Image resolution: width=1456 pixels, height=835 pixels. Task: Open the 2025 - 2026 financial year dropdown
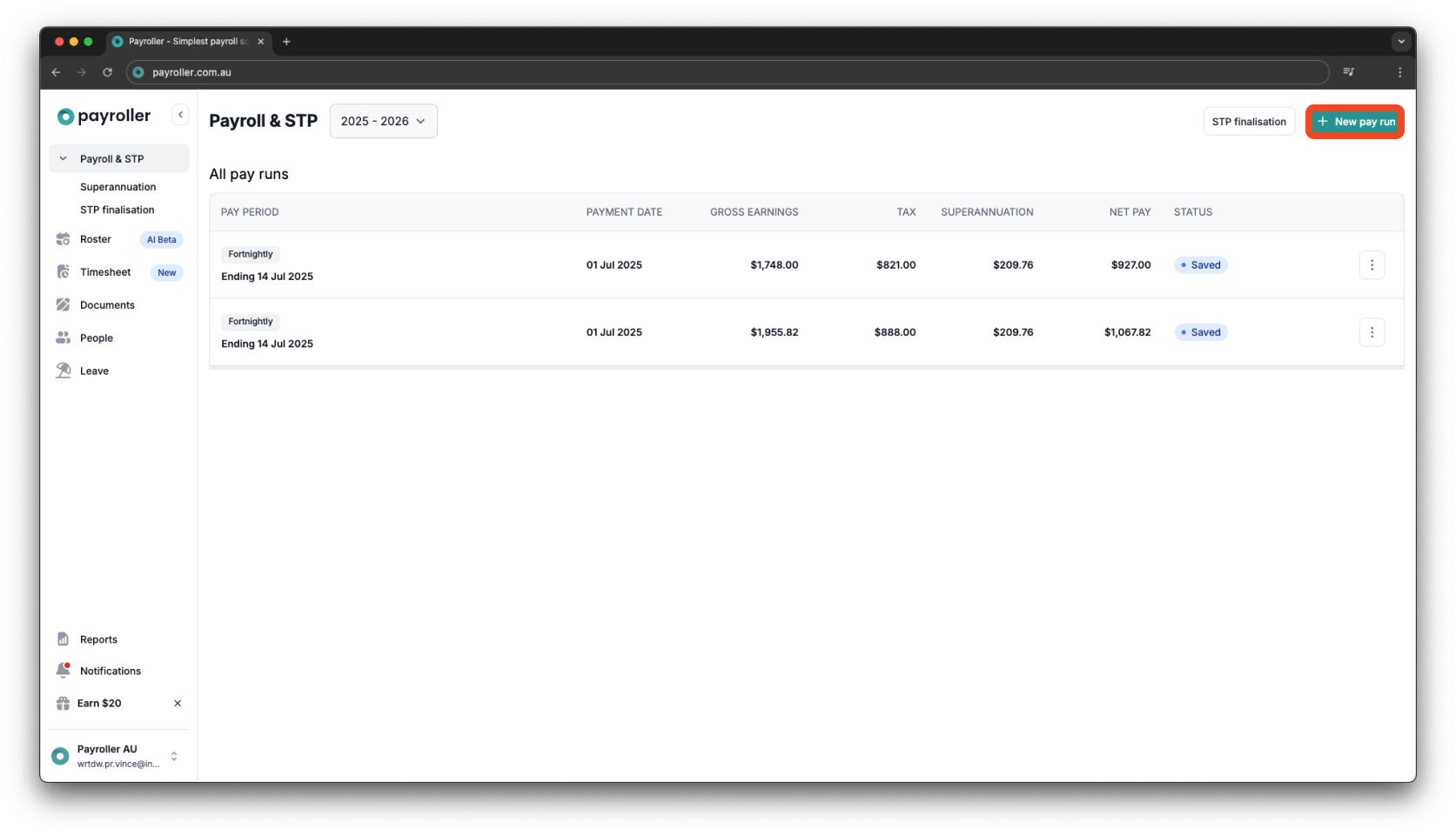[x=382, y=121]
